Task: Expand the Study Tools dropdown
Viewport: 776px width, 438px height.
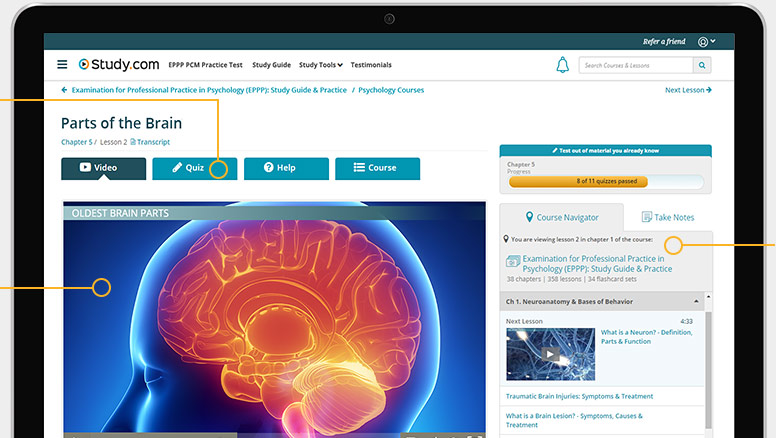Action: pyautogui.click(x=320, y=65)
